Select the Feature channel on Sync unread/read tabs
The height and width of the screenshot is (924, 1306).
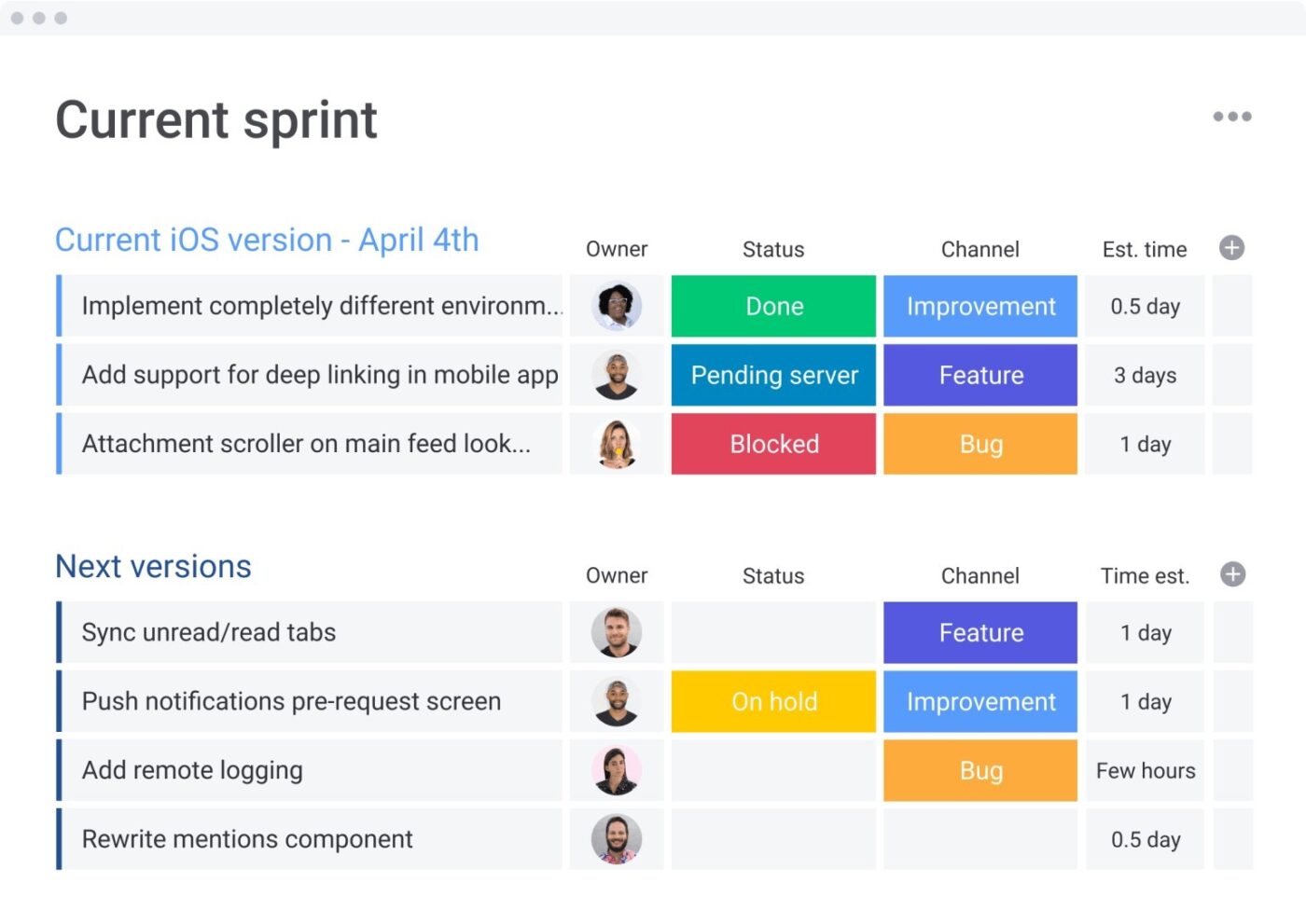pyautogui.click(x=979, y=632)
